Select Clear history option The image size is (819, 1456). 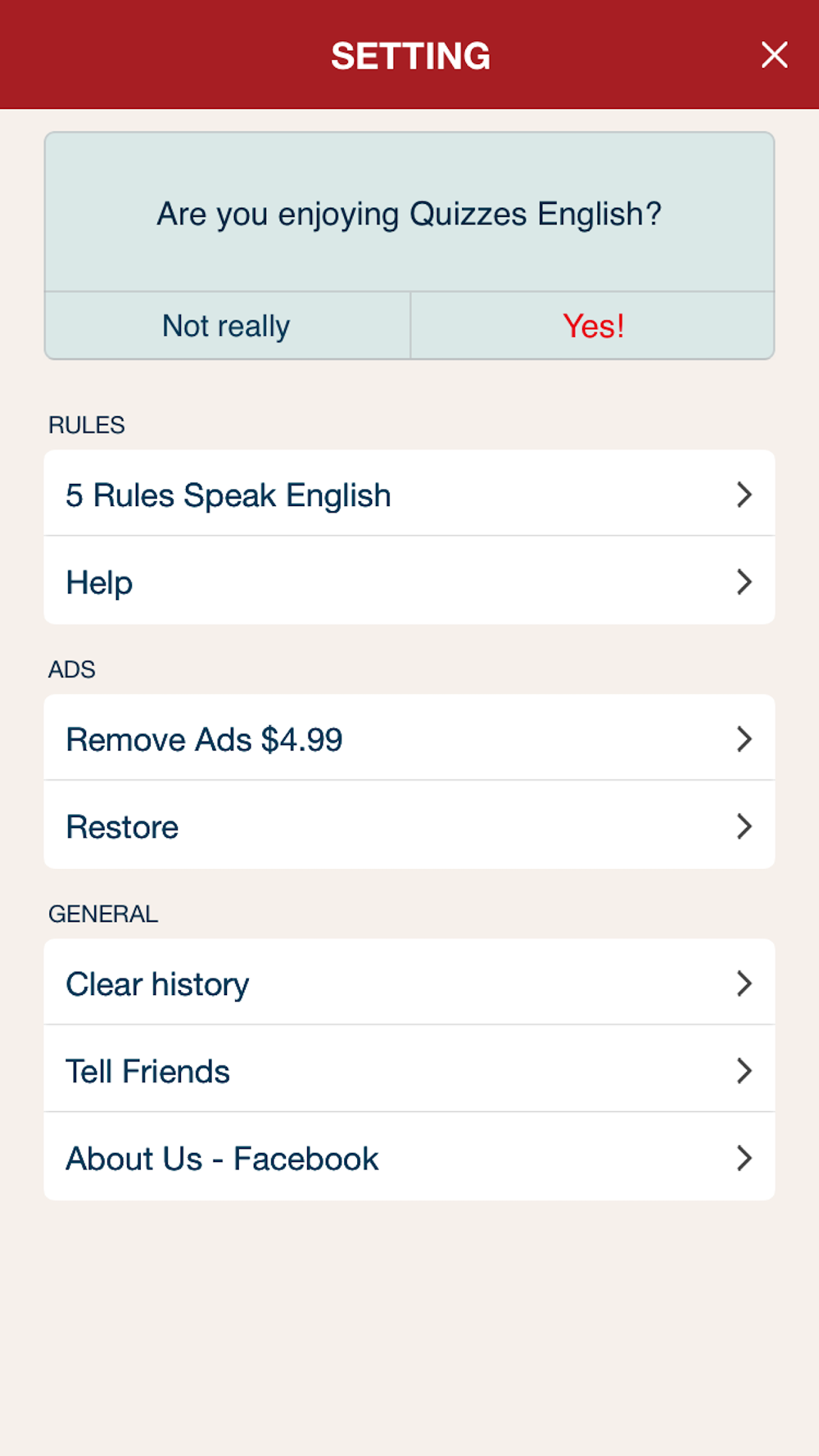coord(409,982)
